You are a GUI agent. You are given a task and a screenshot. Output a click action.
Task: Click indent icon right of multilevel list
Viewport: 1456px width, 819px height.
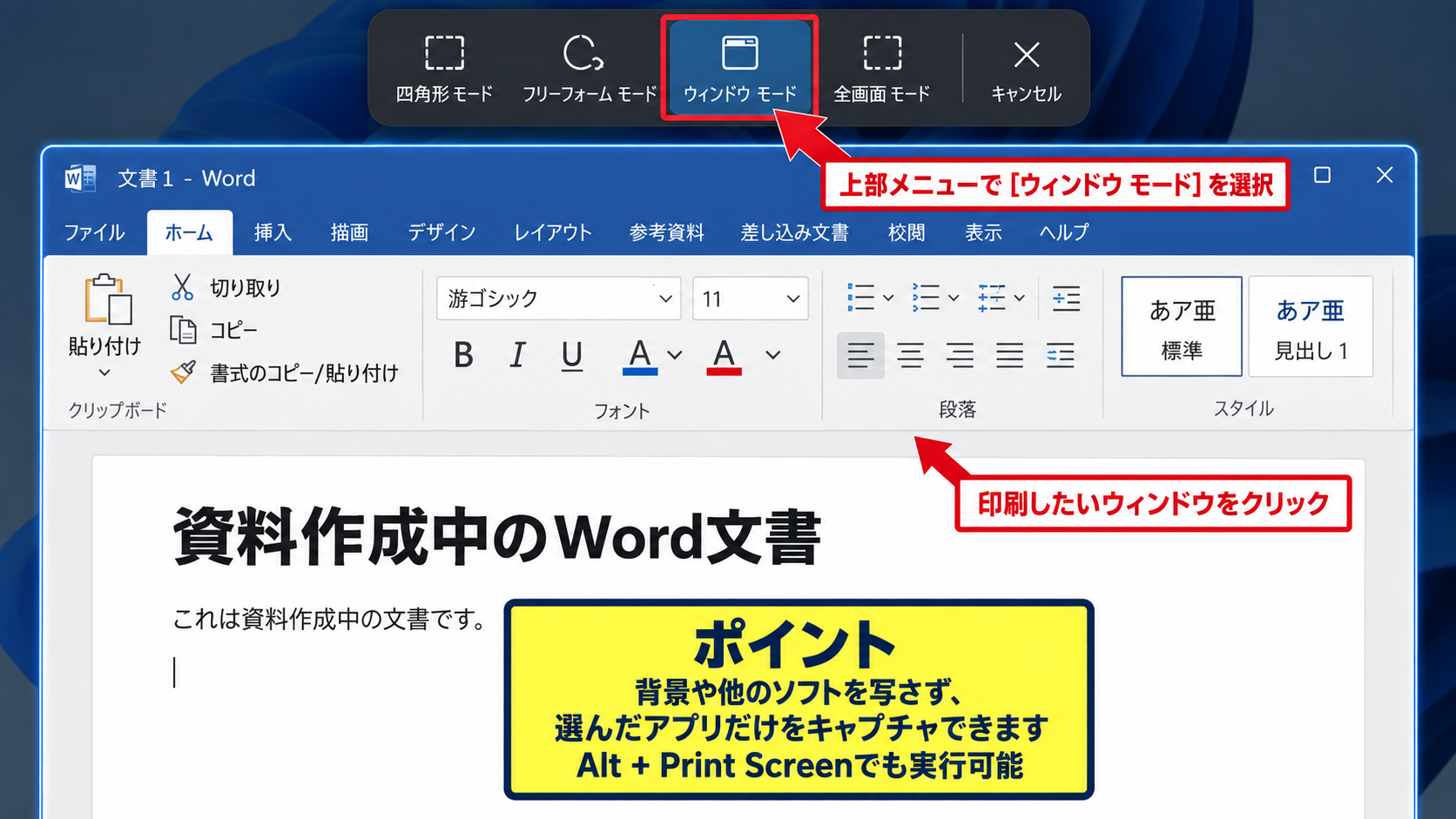(x=1066, y=298)
